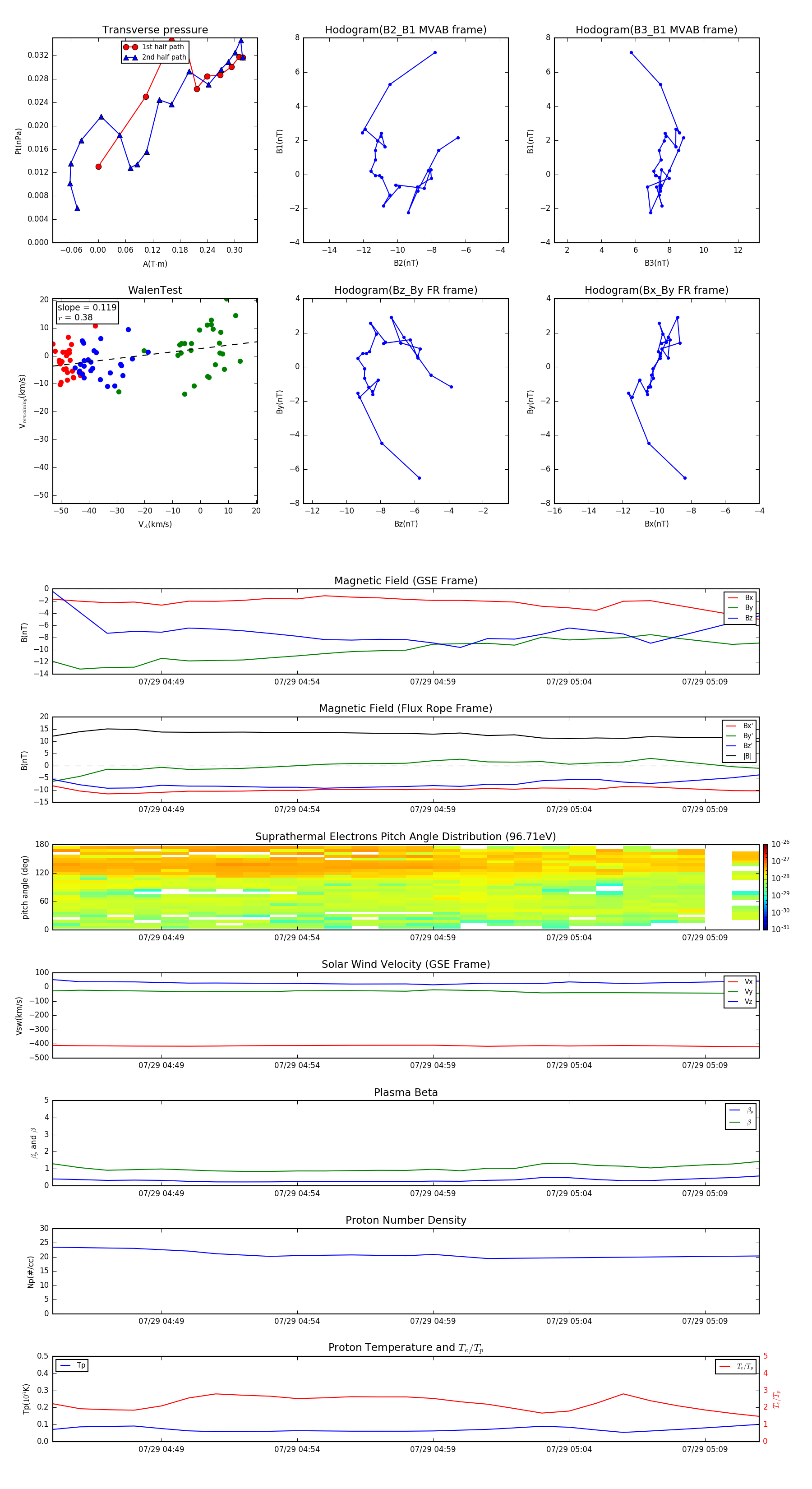This screenshot has width=812, height=1489.
Task: Click the 'Hodogram(B3_B1 MVAB frame)' title
Action: point(656,30)
